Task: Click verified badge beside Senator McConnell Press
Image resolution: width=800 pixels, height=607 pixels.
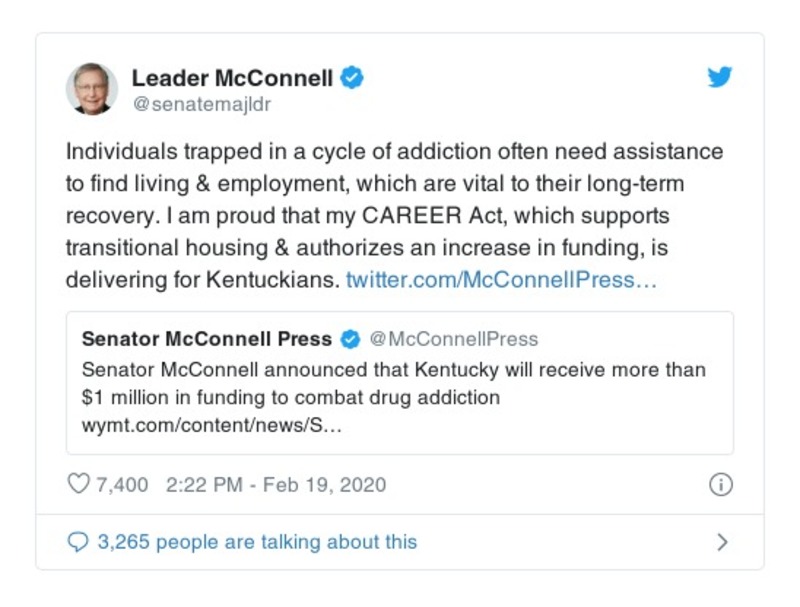Action: pyautogui.click(x=350, y=340)
